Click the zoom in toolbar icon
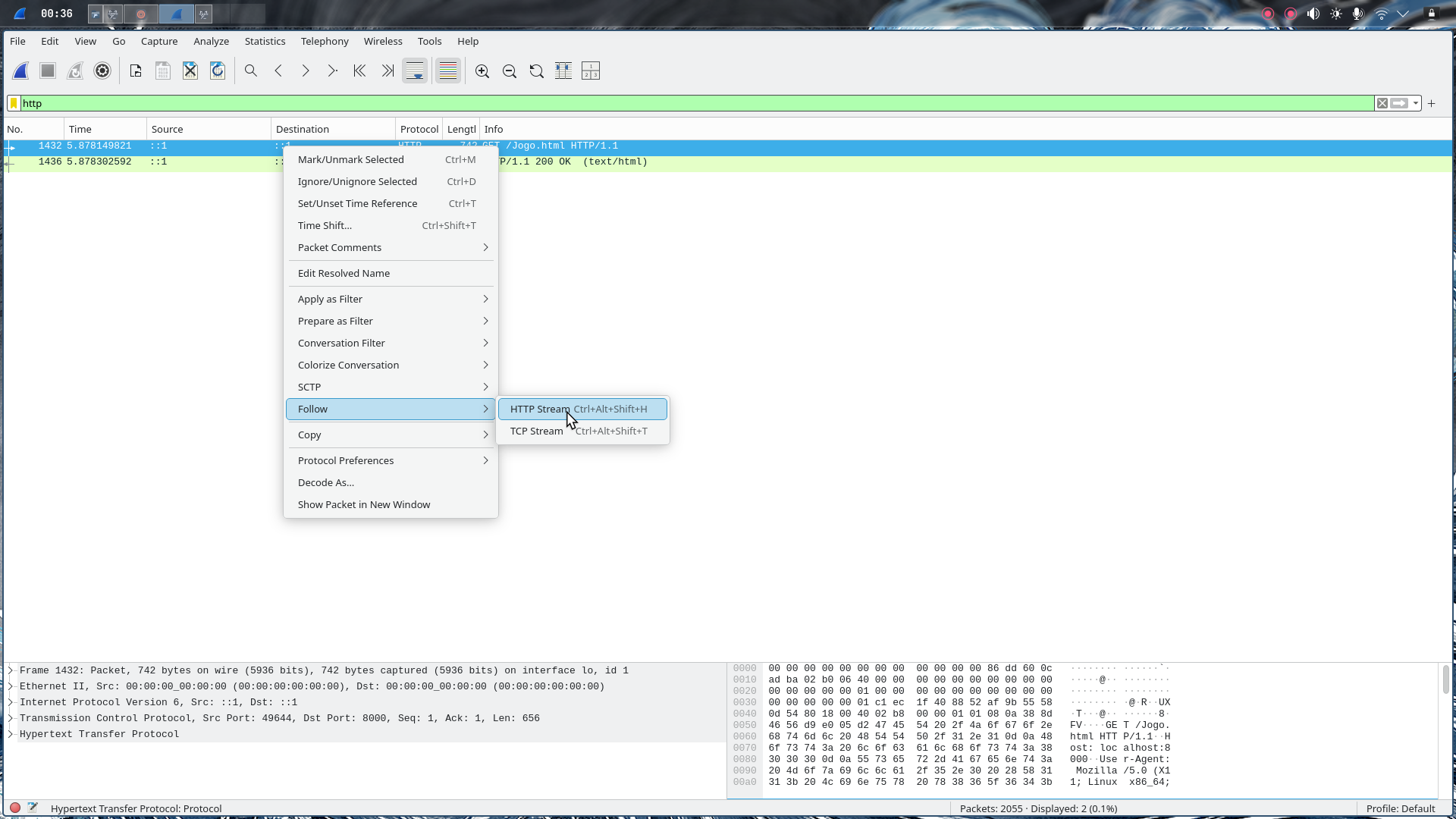The width and height of the screenshot is (1456, 819). coord(482,71)
